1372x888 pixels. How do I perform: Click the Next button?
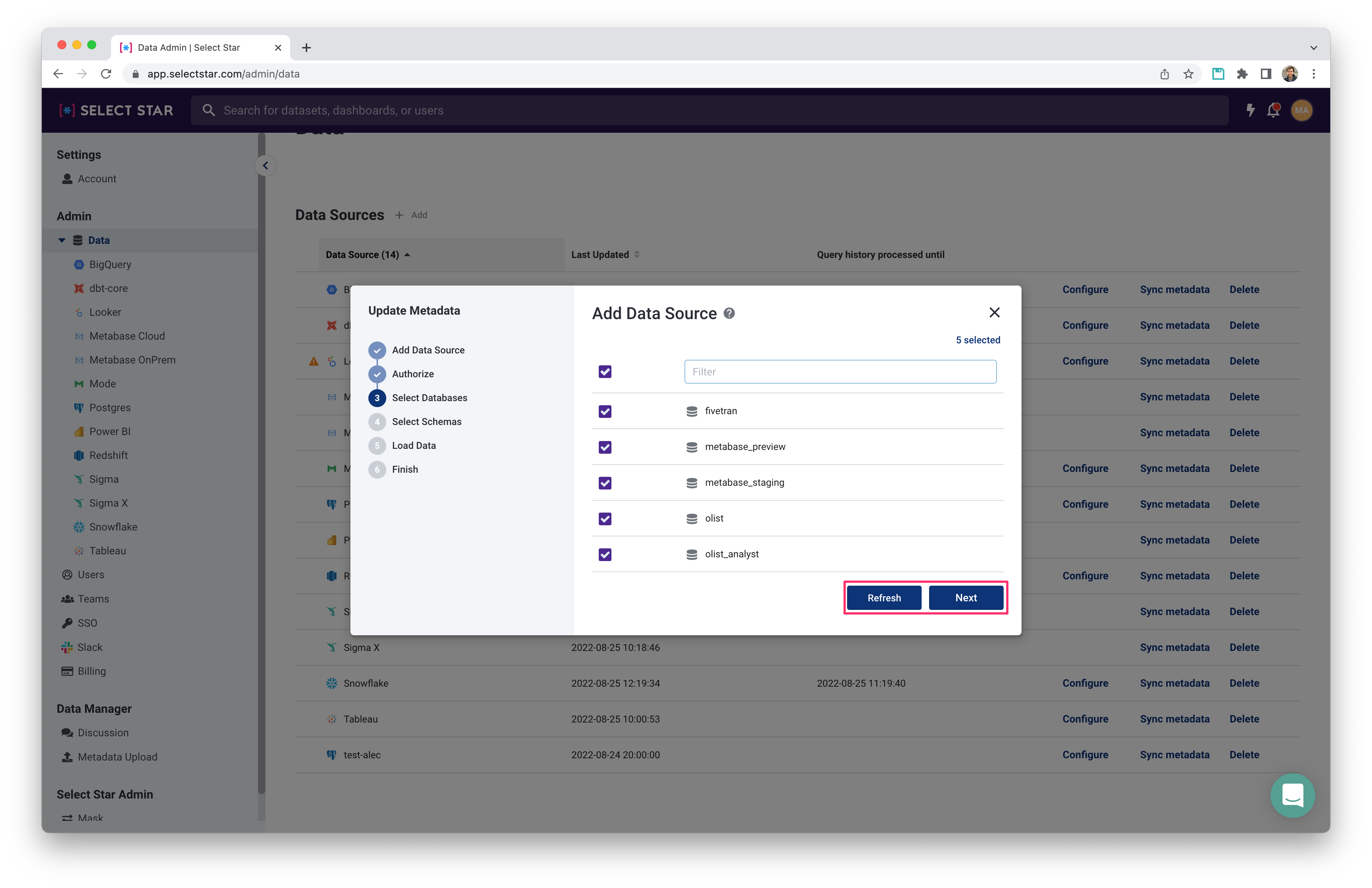pyautogui.click(x=966, y=598)
